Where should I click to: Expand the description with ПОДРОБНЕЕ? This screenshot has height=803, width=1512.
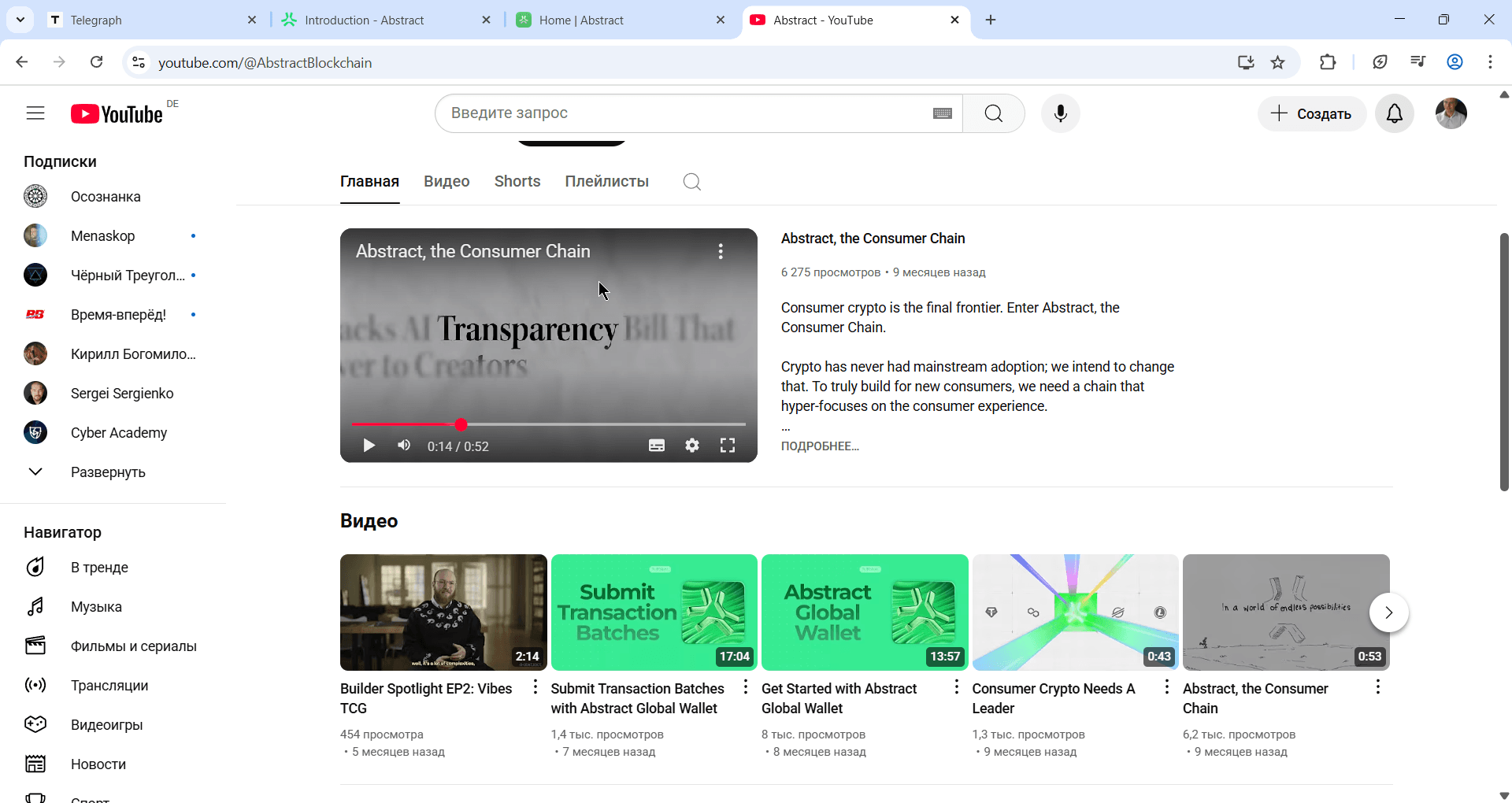[x=820, y=446]
